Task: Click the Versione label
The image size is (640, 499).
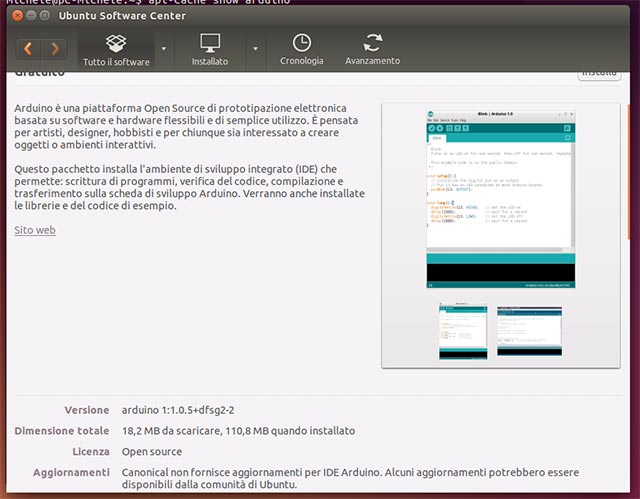Action: (87, 410)
